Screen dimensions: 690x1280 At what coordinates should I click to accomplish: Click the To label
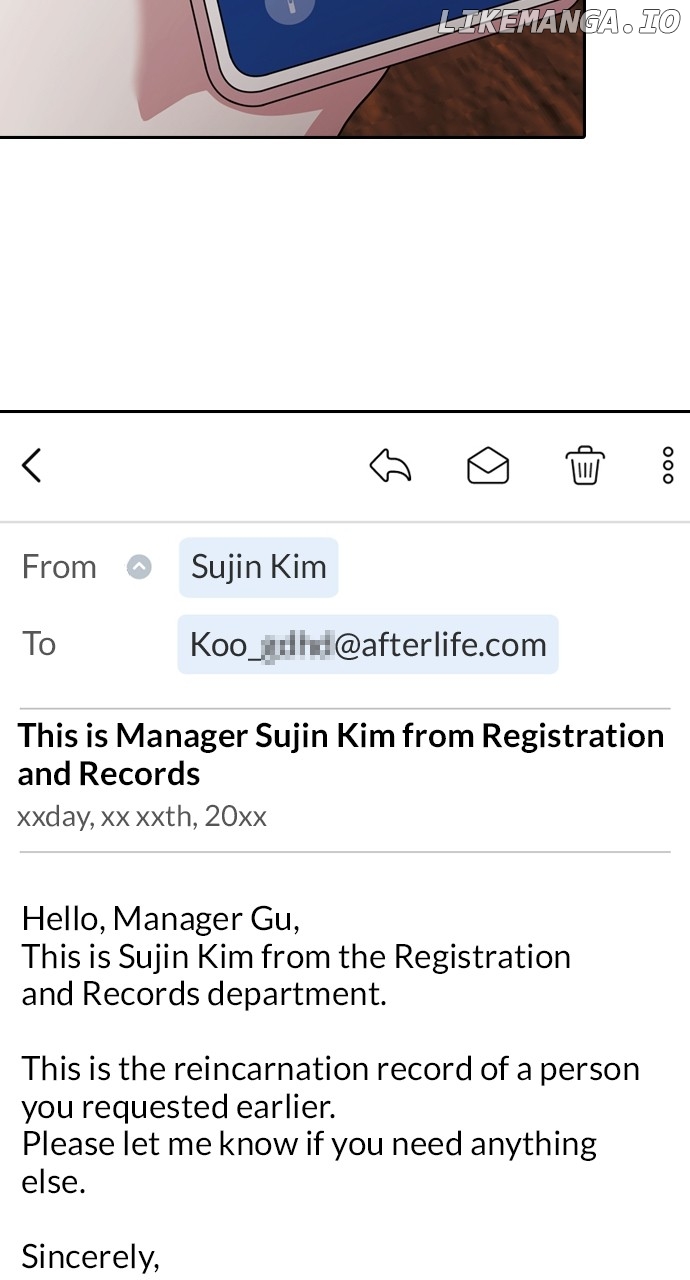point(39,644)
